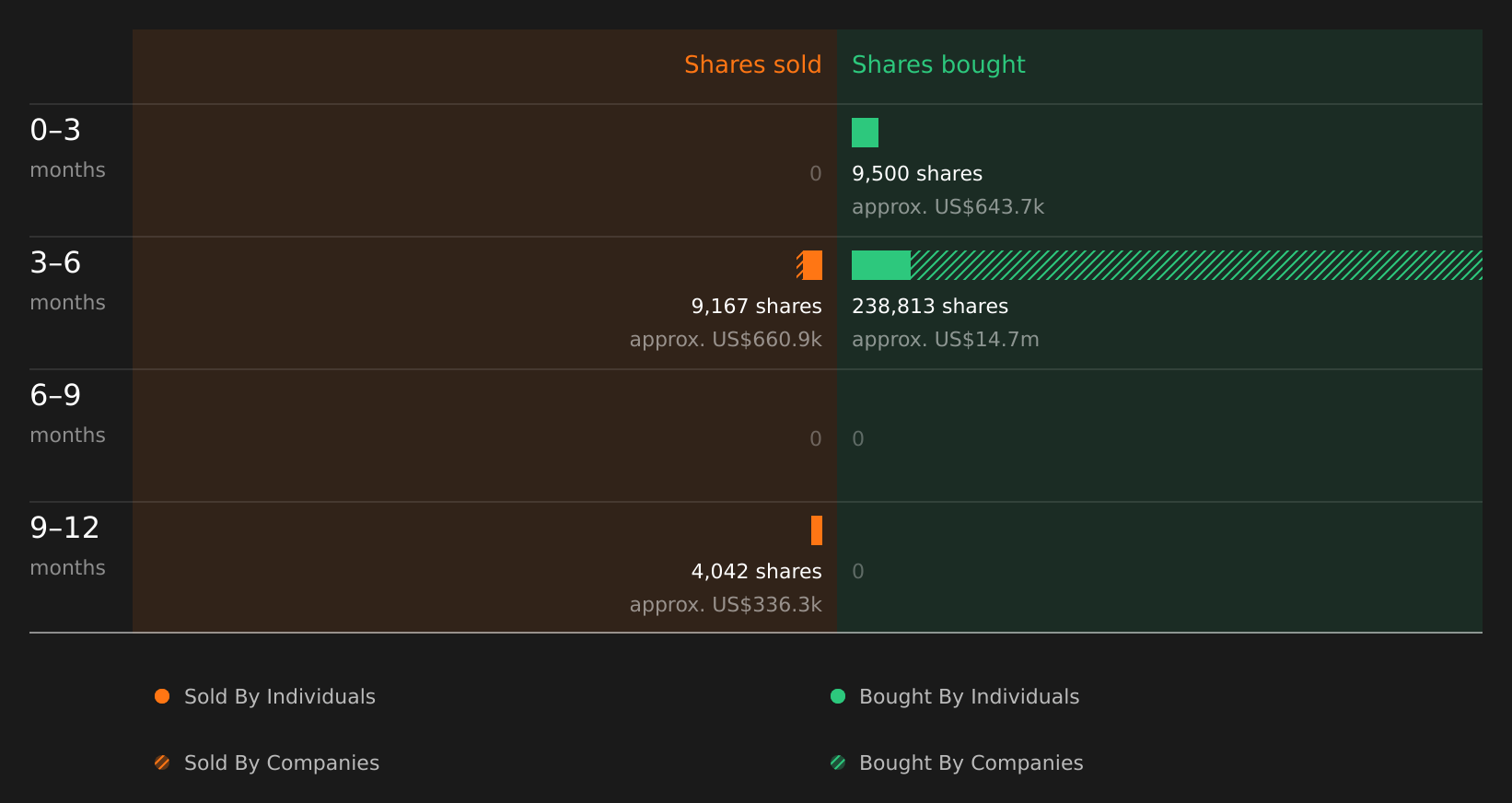Click the 6–9 months row label
This screenshot has width=1512, height=803.
tap(67, 413)
